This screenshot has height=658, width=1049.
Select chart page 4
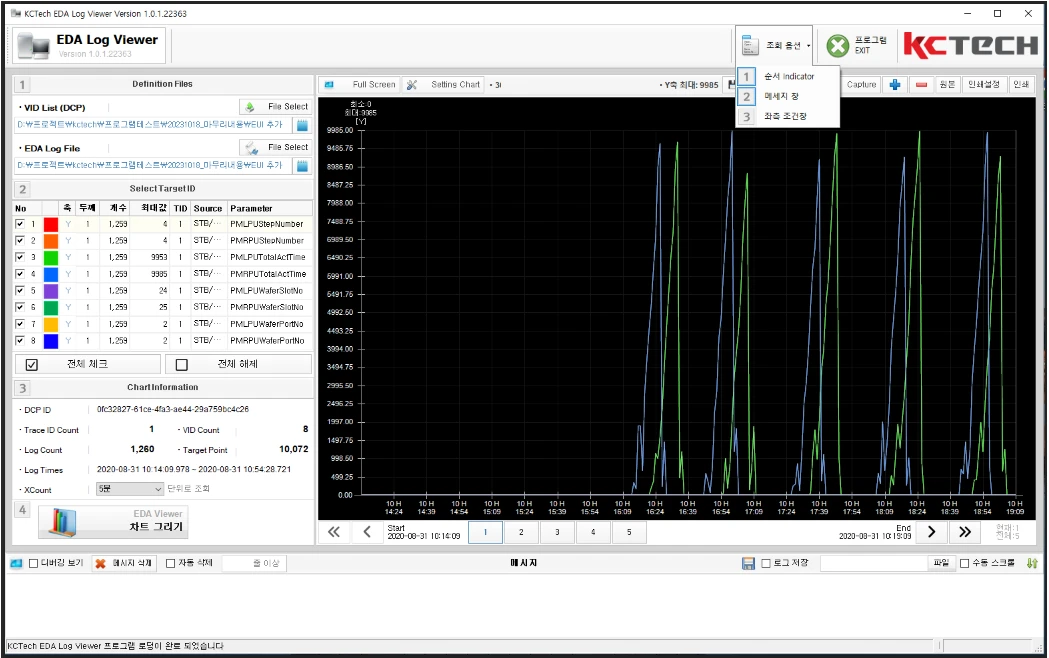(x=593, y=532)
